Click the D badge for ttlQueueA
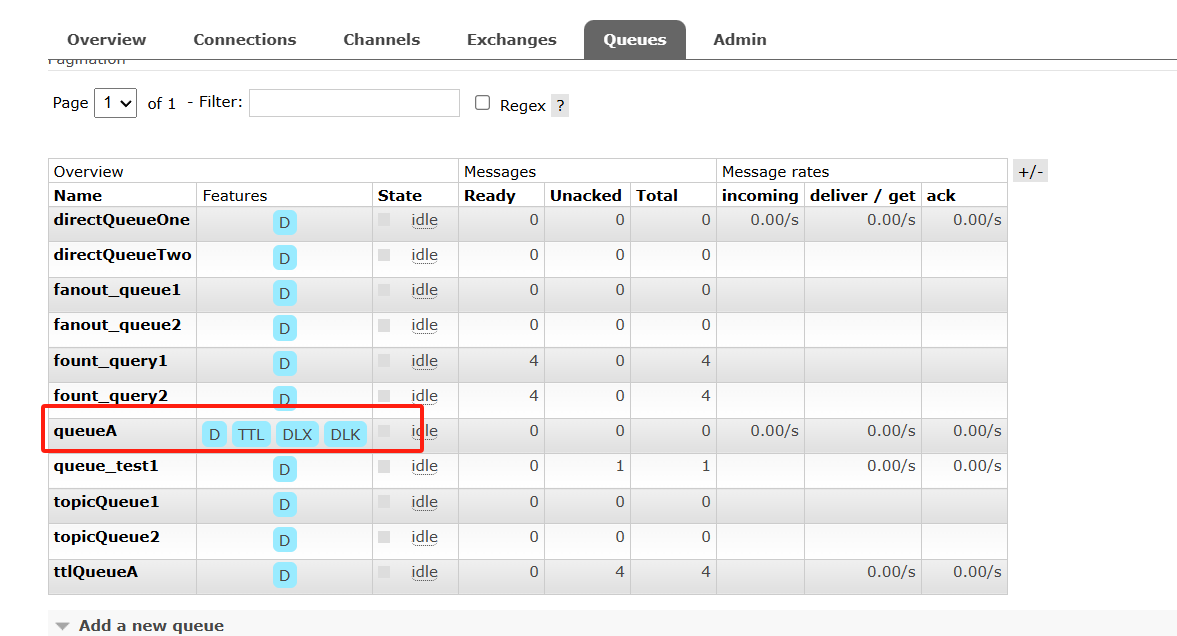 [284, 575]
